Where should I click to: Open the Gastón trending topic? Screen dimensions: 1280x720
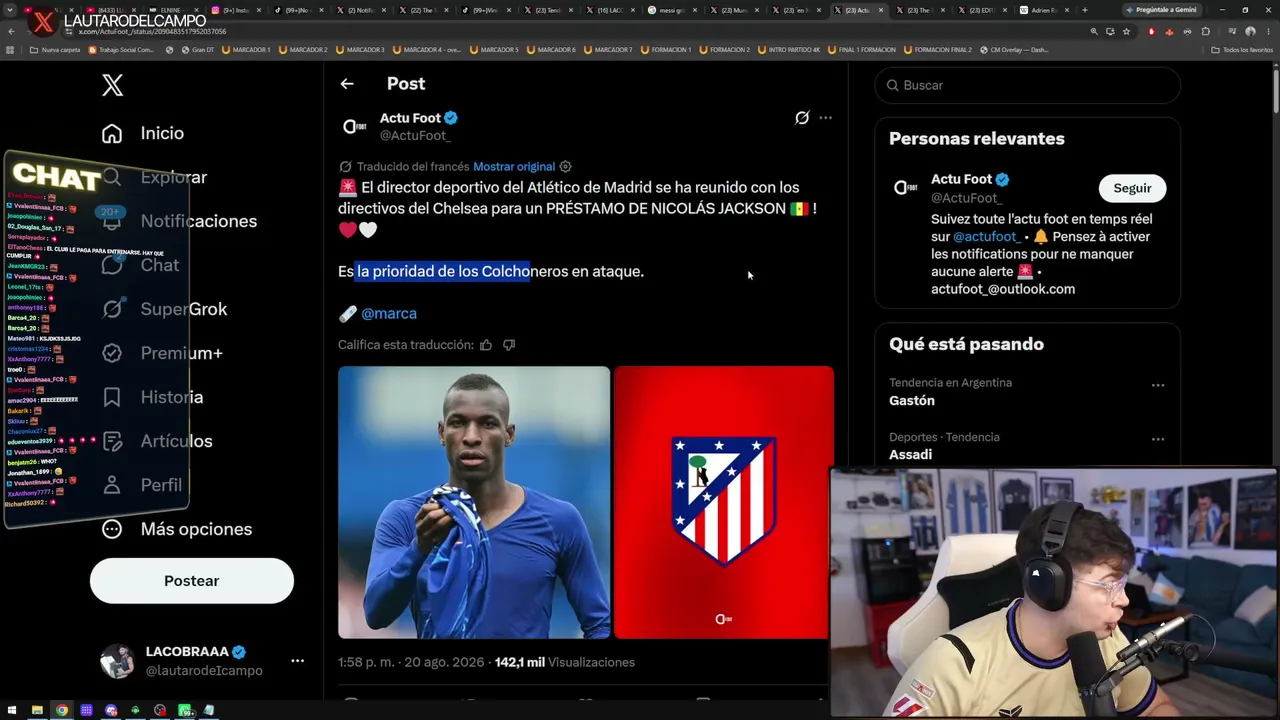pos(912,400)
